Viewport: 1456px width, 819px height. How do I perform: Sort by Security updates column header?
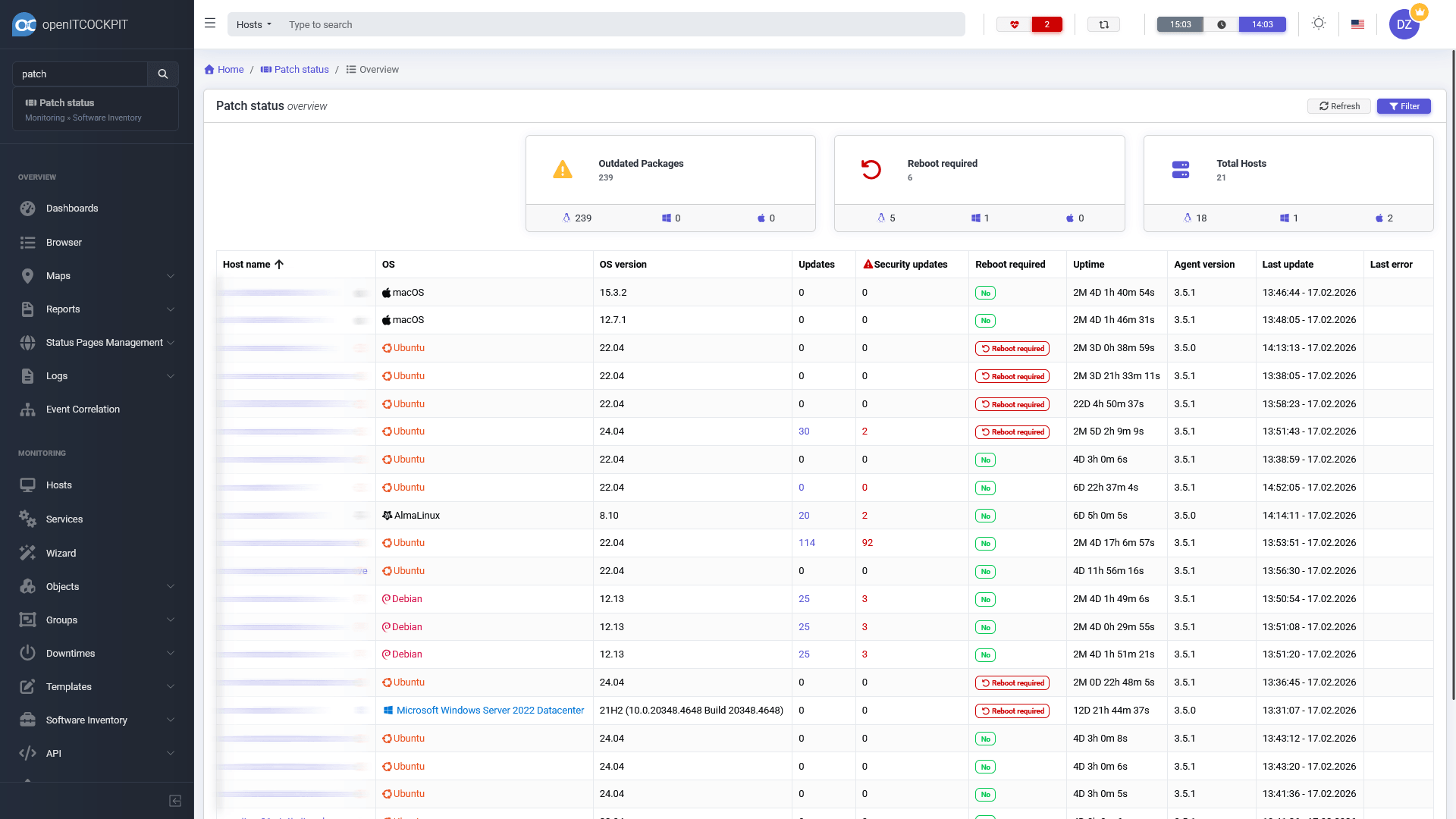(x=909, y=264)
